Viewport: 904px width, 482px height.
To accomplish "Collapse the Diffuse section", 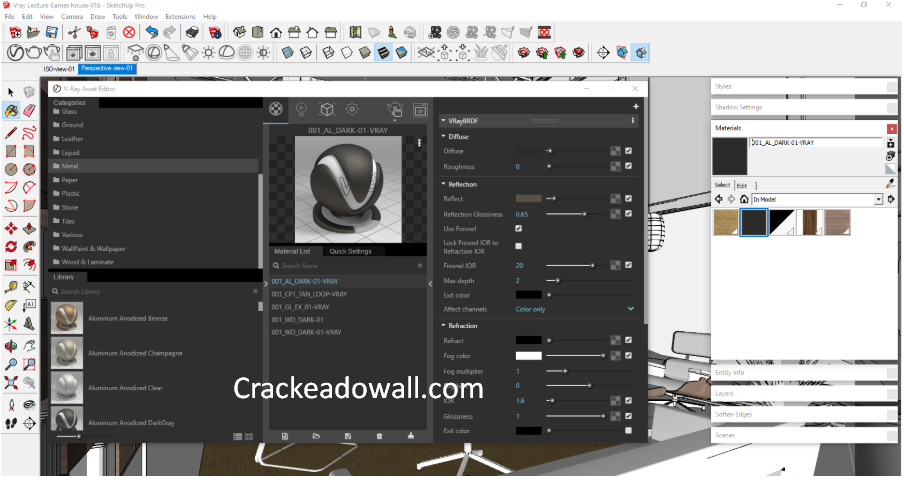I will coord(443,137).
